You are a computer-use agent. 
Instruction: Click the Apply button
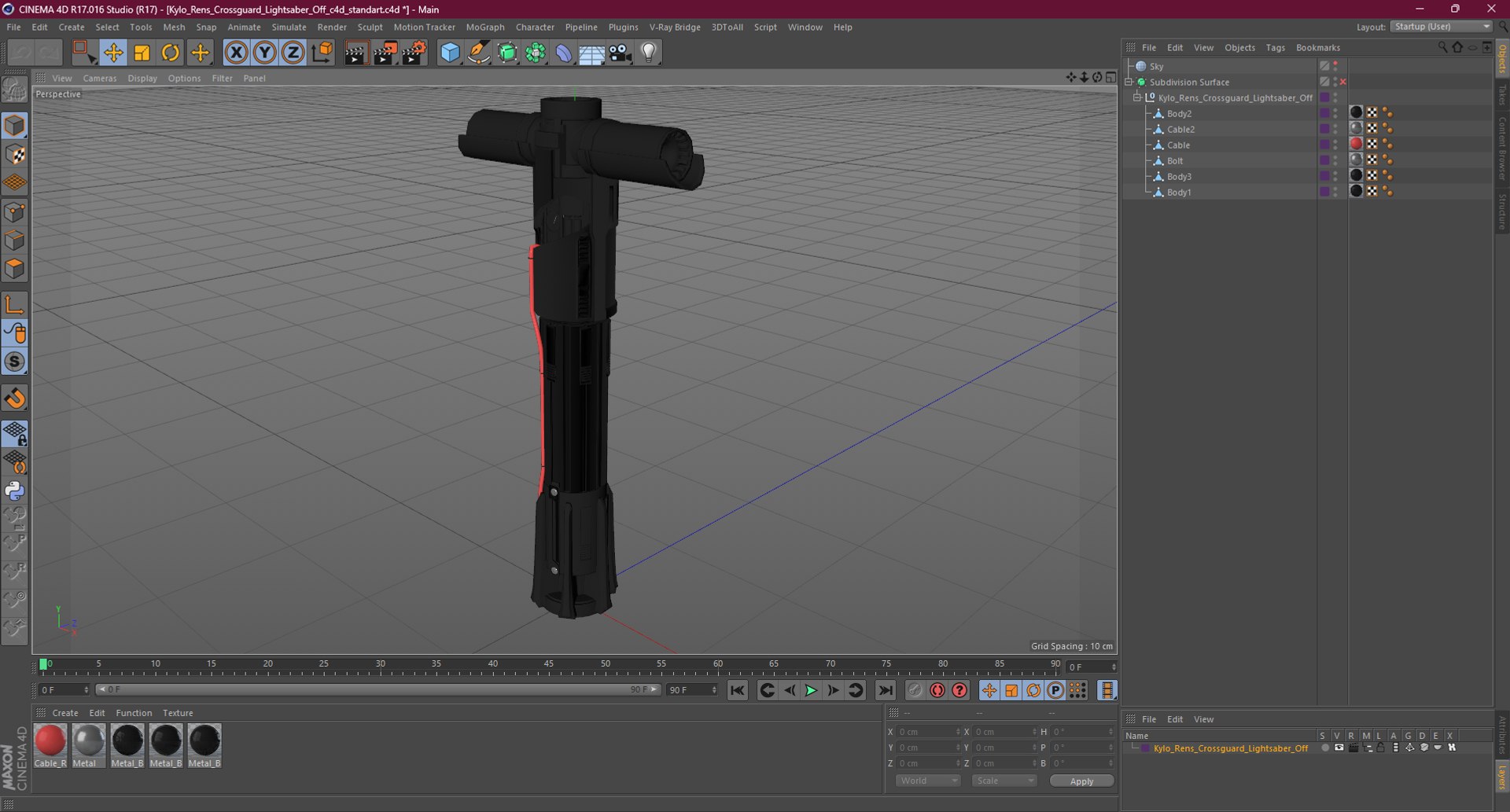tap(1081, 781)
